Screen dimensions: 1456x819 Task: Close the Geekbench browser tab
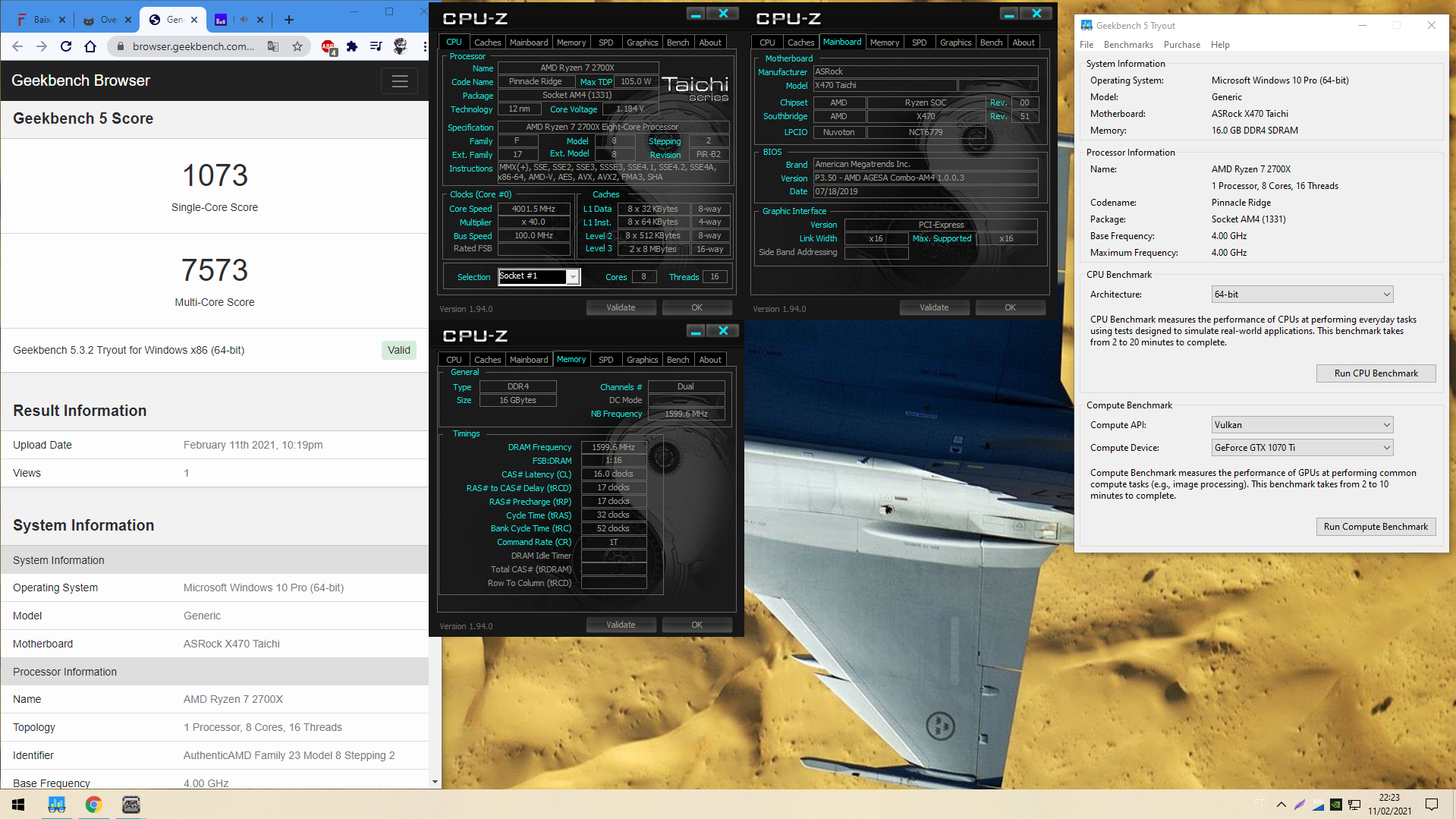click(195, 20)
